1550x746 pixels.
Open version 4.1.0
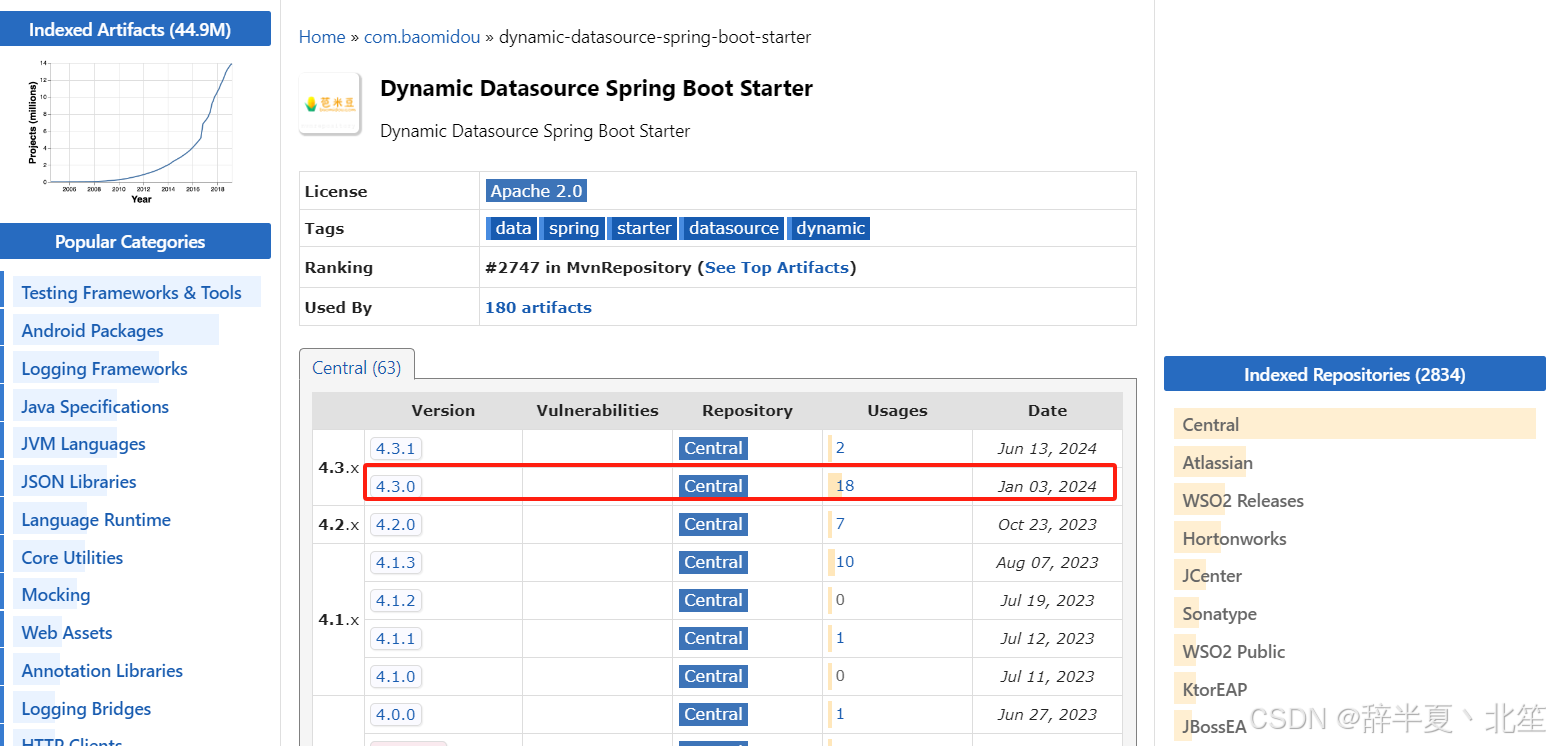[x=395, y=677]
